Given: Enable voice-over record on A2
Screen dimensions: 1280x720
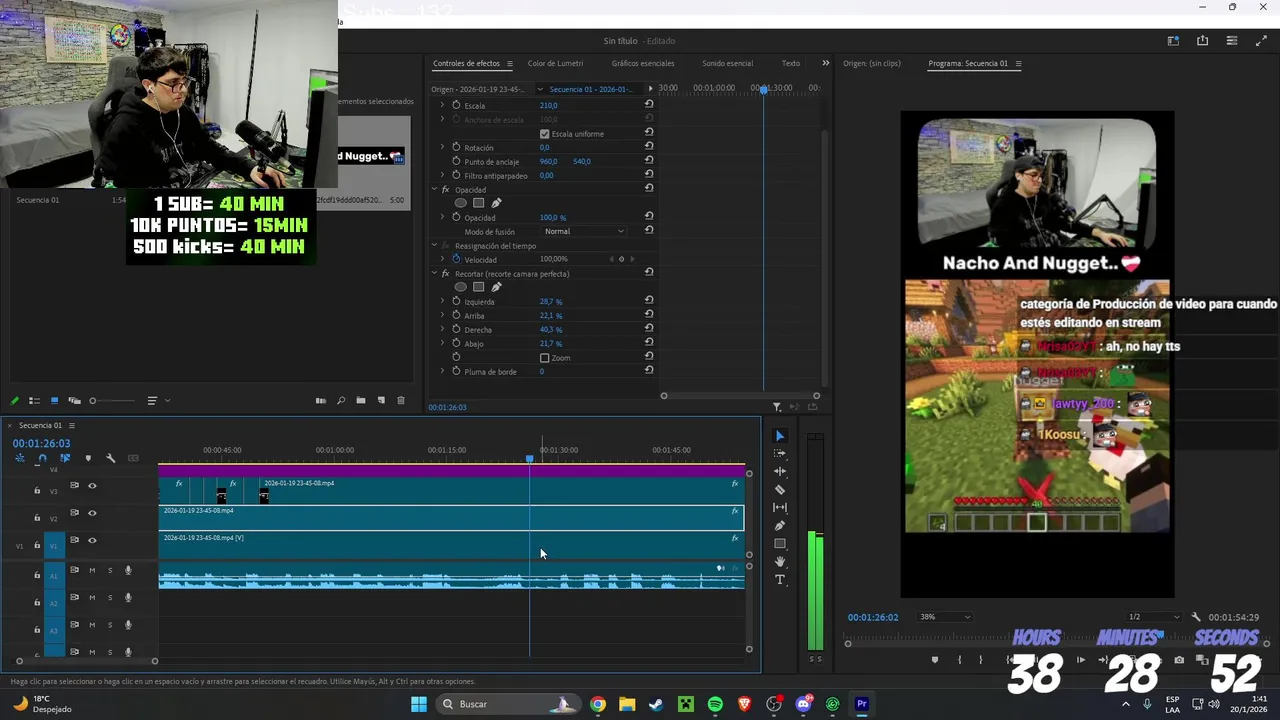Looking at the screenshot, I should pos(128,598).
